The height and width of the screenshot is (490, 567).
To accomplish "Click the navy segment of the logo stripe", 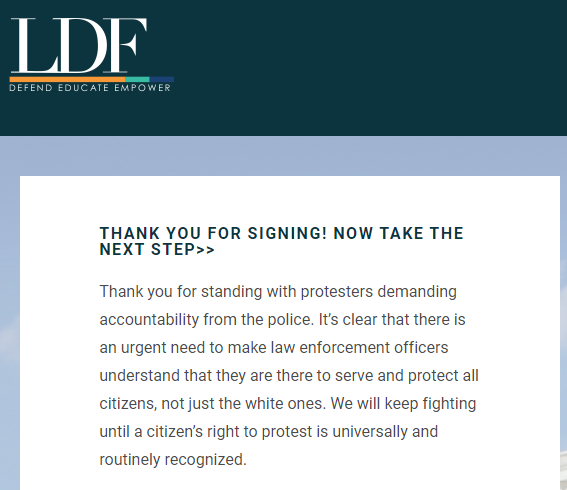I will point(162,79).
